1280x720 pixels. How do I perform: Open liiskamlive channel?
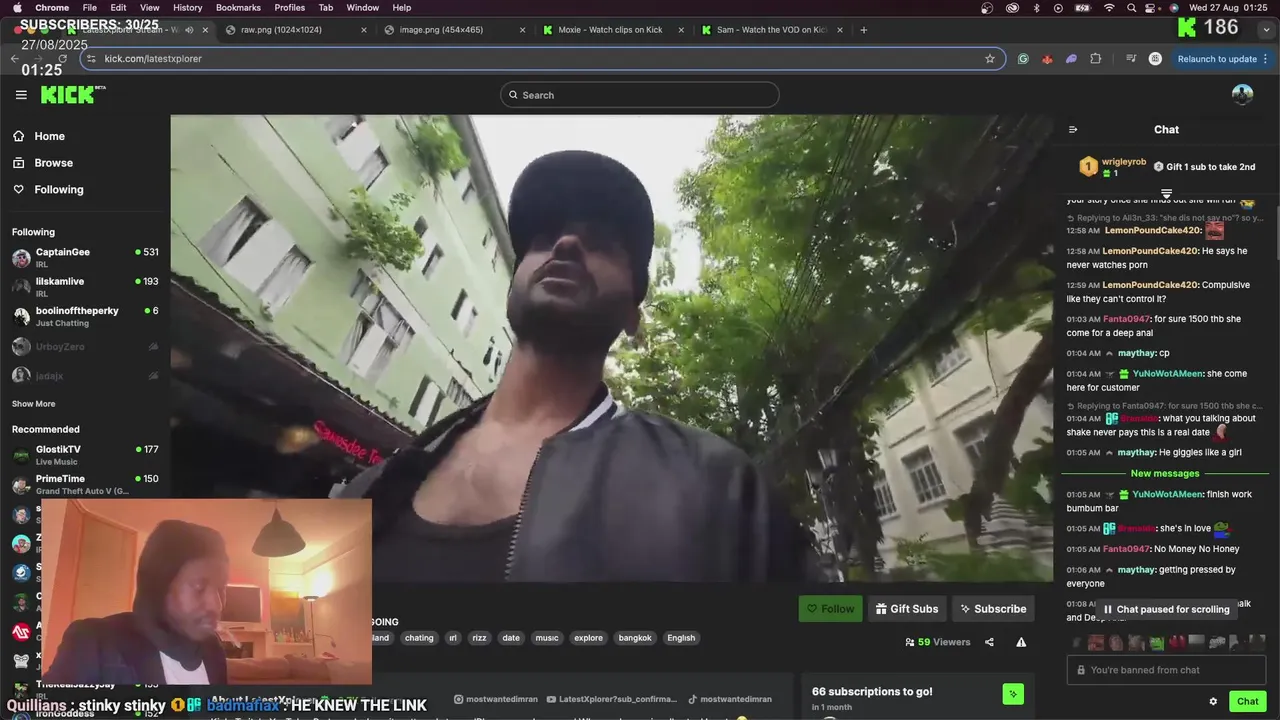tap(85, 287)
